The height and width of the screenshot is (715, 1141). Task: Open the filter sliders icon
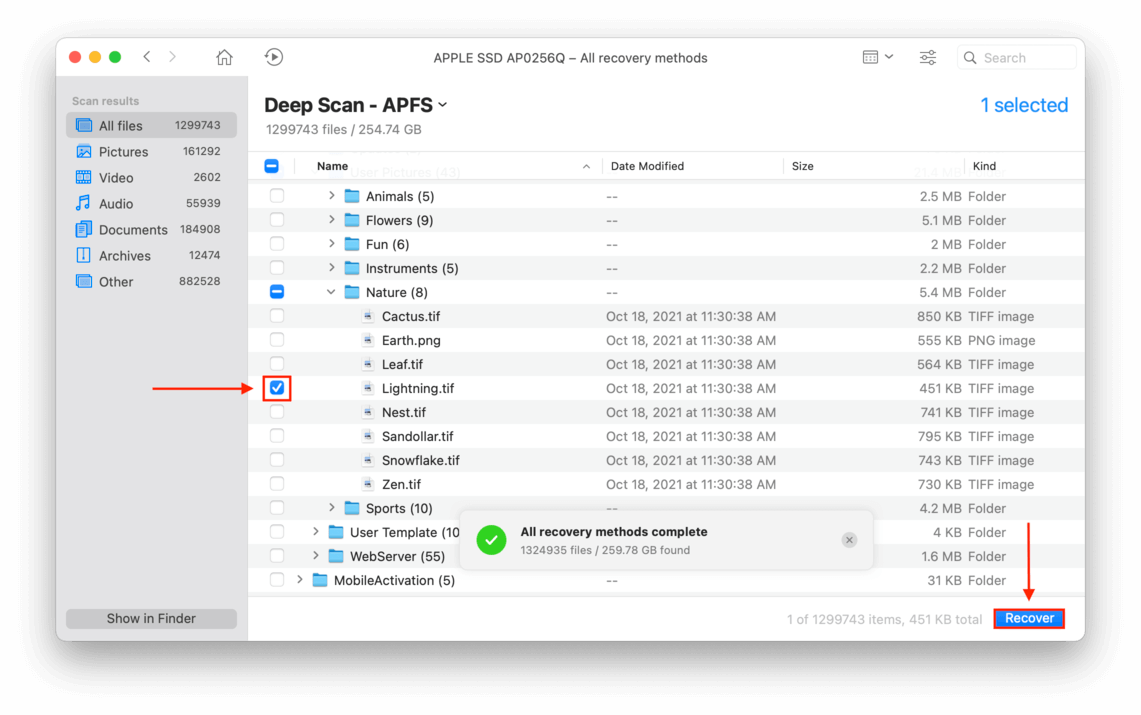coord(928,57)
